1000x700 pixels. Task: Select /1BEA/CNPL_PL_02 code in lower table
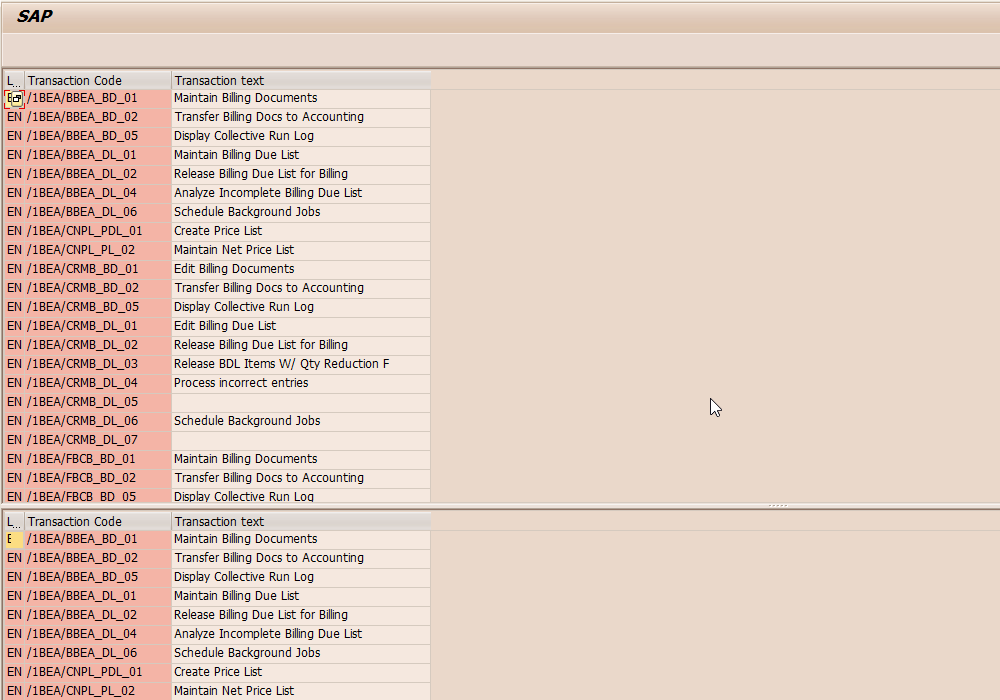click(x=98, y=691)
